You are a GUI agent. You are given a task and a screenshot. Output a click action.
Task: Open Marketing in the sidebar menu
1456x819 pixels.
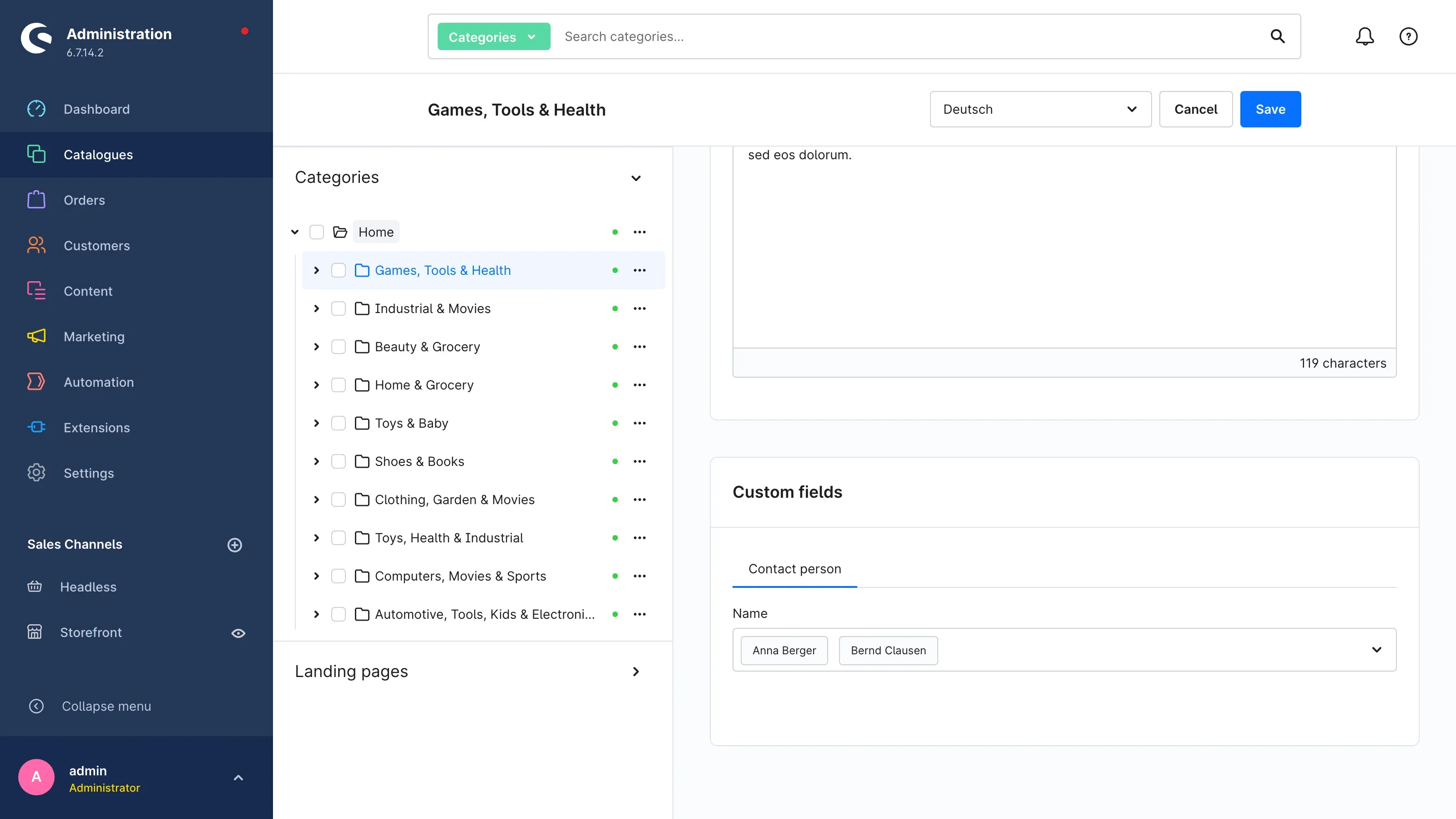pos(94,336)
